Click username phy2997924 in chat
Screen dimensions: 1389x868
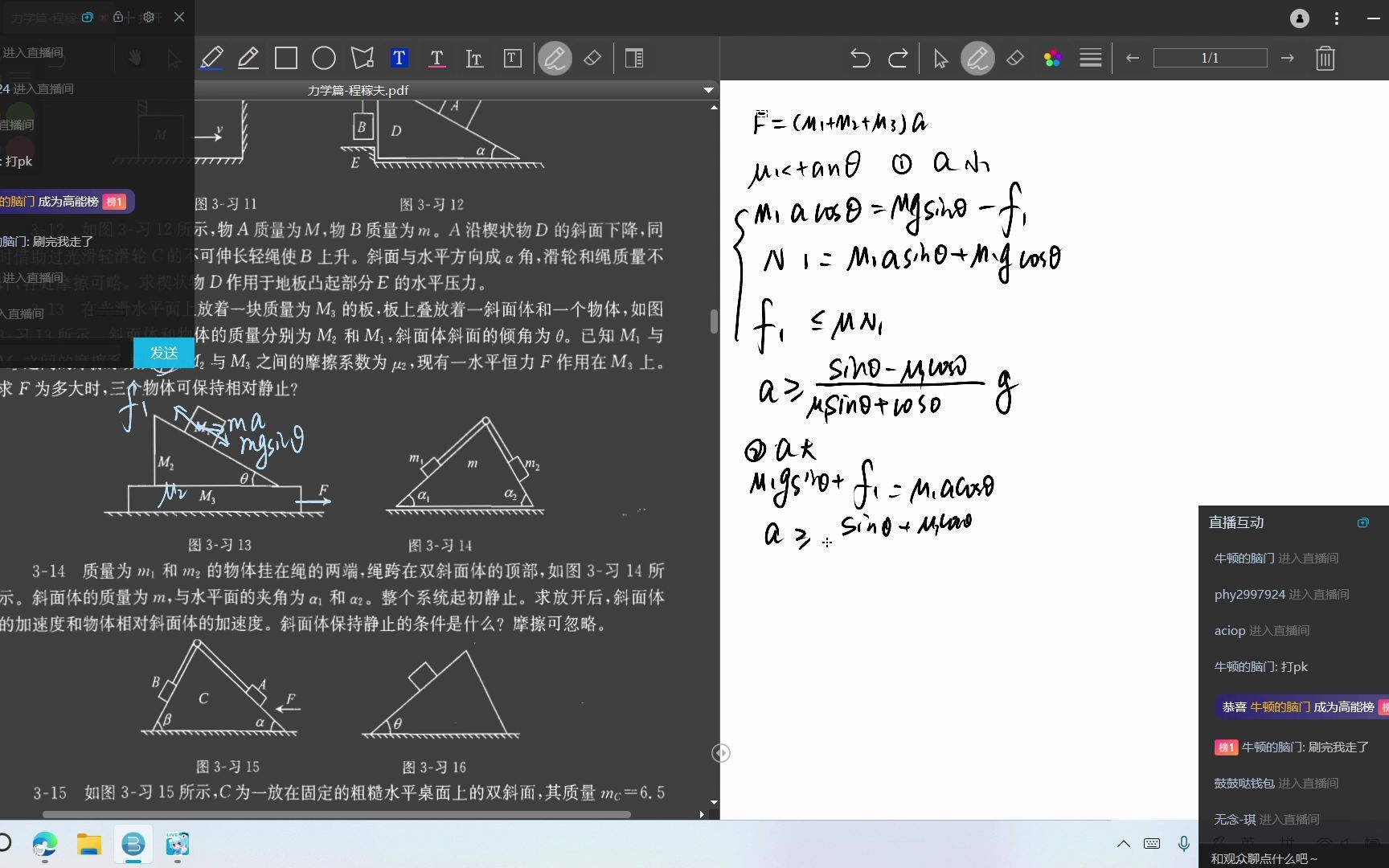click(x=1250, y=595)
